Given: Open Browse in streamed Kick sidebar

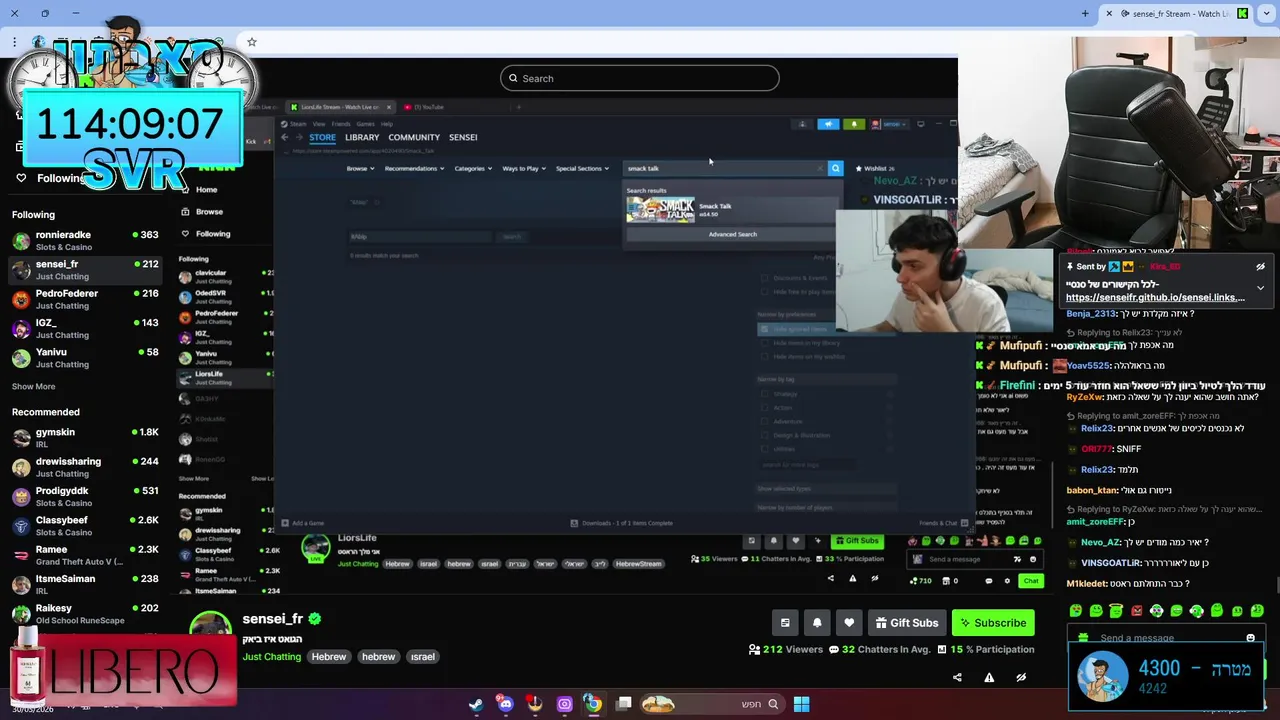Looking at the screenshot, I should [204, 211].
